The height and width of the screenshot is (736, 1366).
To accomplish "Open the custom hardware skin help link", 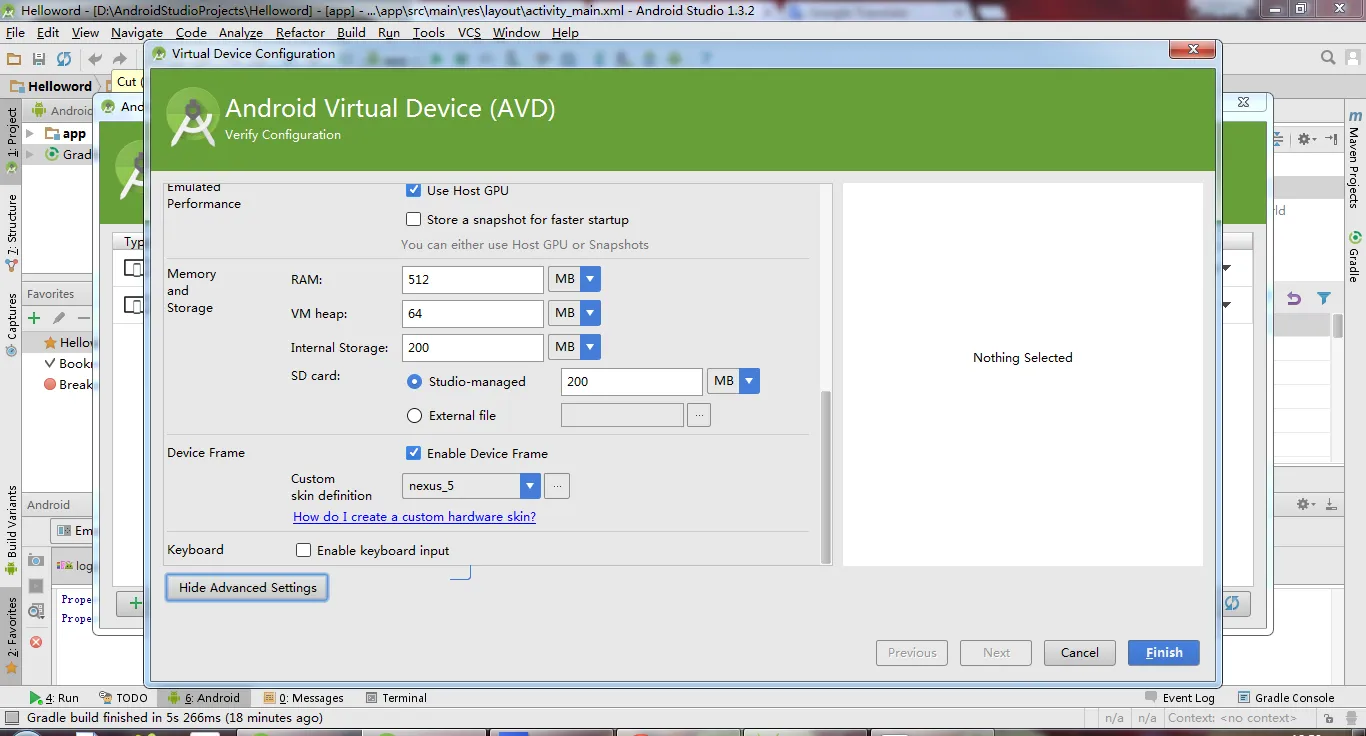I will (414, 517).
